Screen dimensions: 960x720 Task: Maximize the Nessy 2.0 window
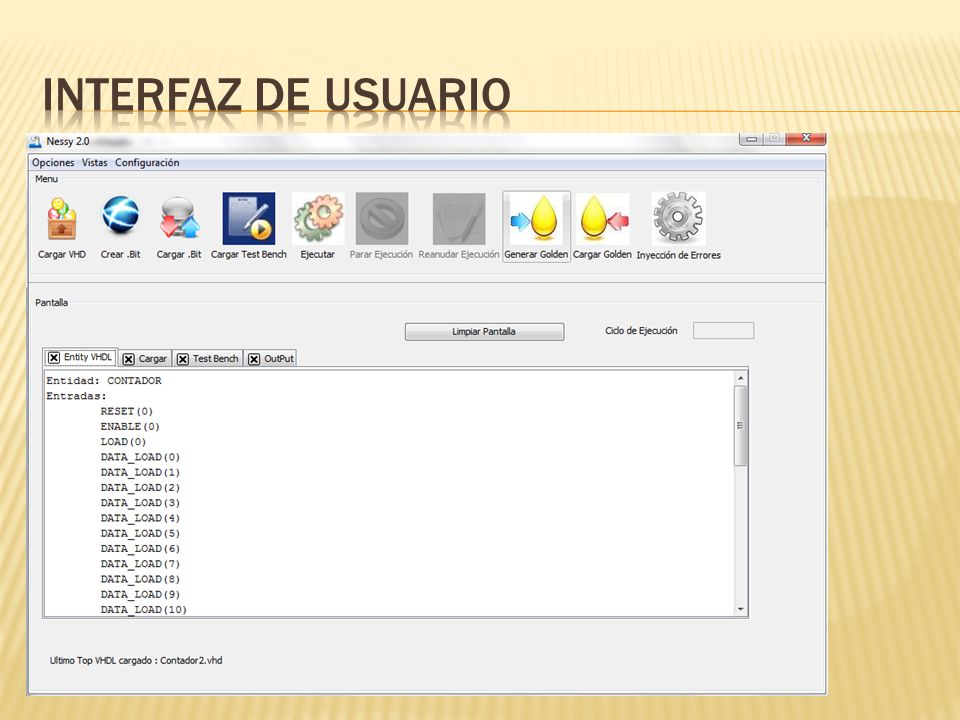tap(774, 139)
